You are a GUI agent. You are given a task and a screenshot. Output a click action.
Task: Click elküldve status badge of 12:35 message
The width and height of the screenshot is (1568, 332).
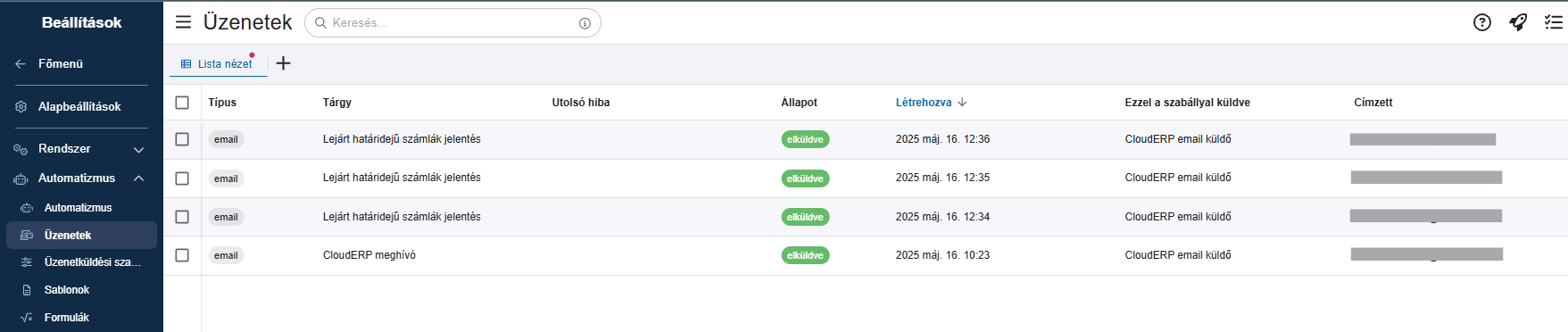click(x=805, y=178)
